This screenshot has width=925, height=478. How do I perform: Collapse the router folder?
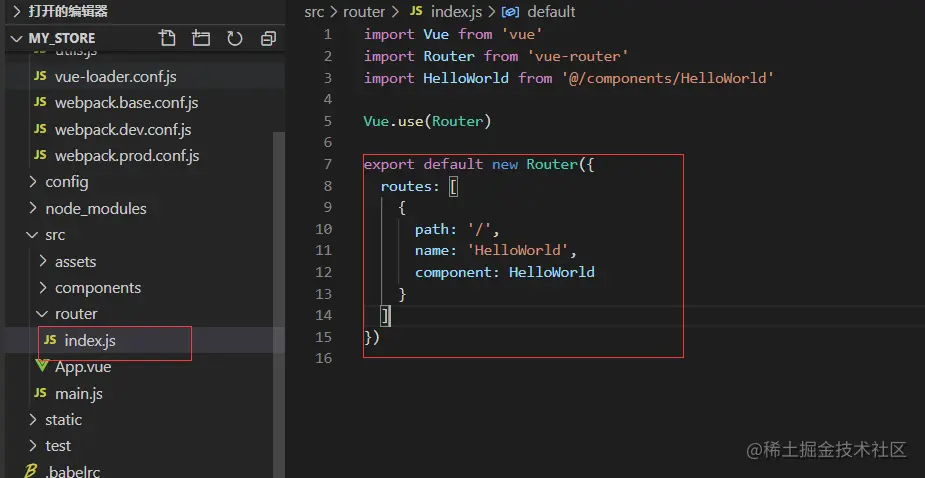42,314
